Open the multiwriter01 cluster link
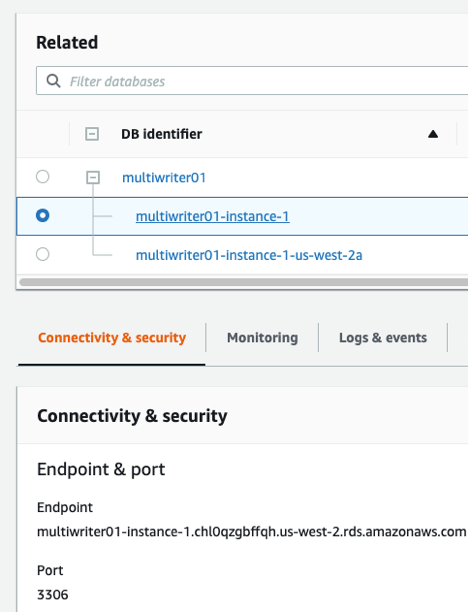The height and width of the screenshot is (612, 468). [x=164, y=178]
